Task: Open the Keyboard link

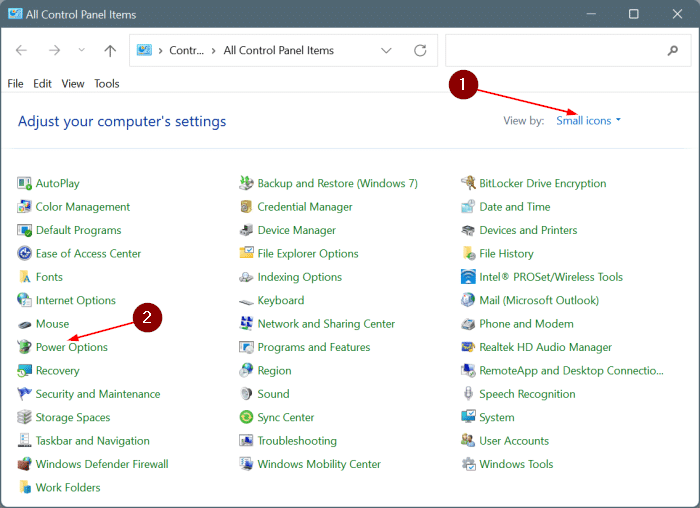Action: click(281, 300)
